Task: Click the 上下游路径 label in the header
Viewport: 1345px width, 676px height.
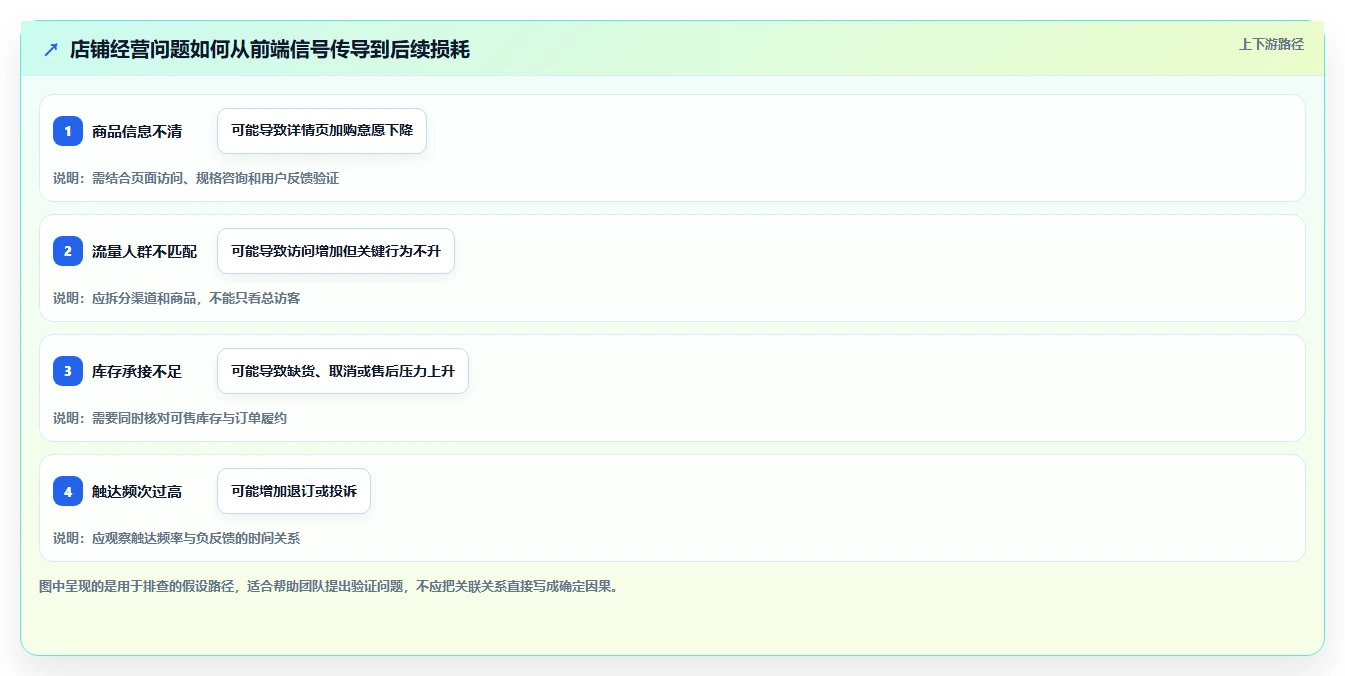Action: [x=1271, y=44]
